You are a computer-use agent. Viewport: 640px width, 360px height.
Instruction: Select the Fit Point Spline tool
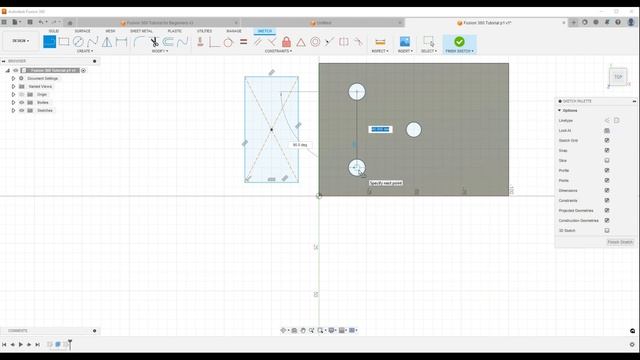[x=93, y=42]
